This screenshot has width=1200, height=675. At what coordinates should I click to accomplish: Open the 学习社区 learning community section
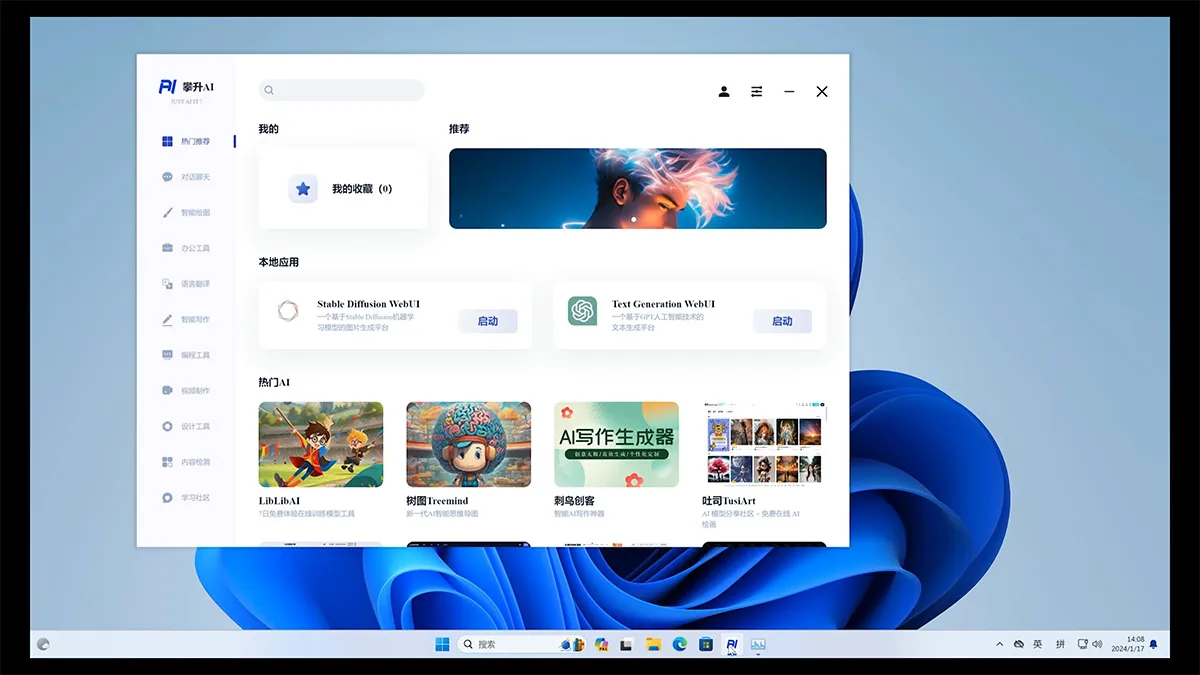click(x=186, y=497)
